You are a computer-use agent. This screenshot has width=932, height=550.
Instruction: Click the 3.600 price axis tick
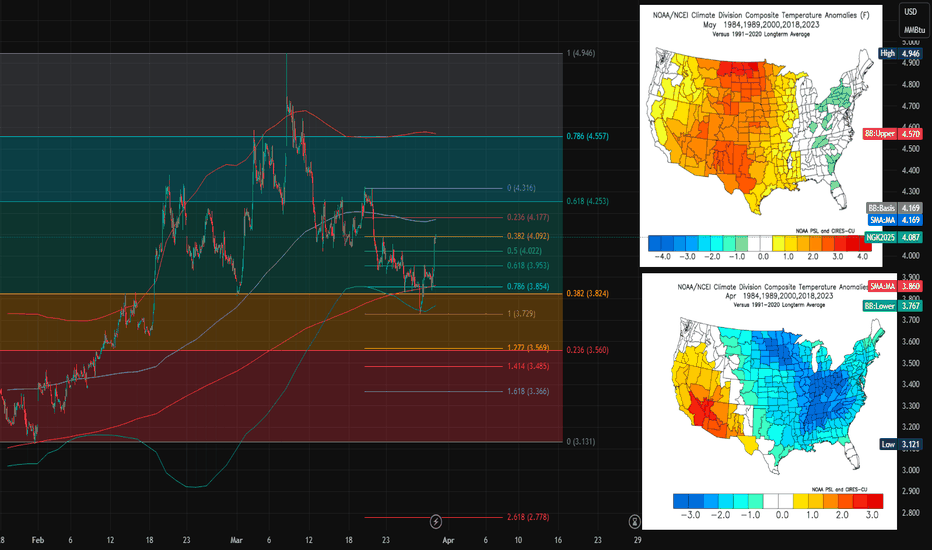click(x=911, y=342)
